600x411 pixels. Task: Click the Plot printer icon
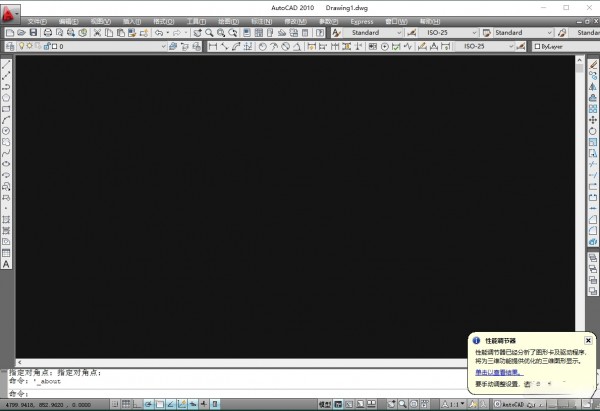[47, 33]
